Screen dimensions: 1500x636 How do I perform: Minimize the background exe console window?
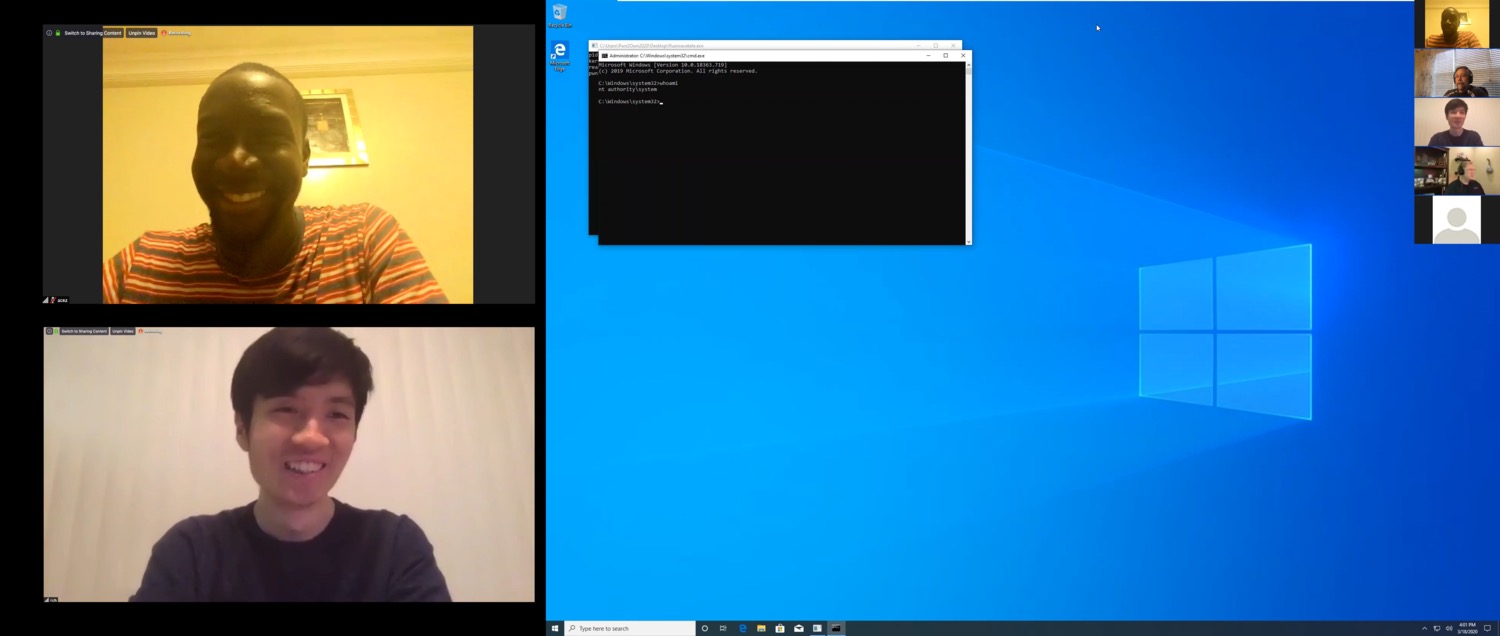[x=918, y=45]
